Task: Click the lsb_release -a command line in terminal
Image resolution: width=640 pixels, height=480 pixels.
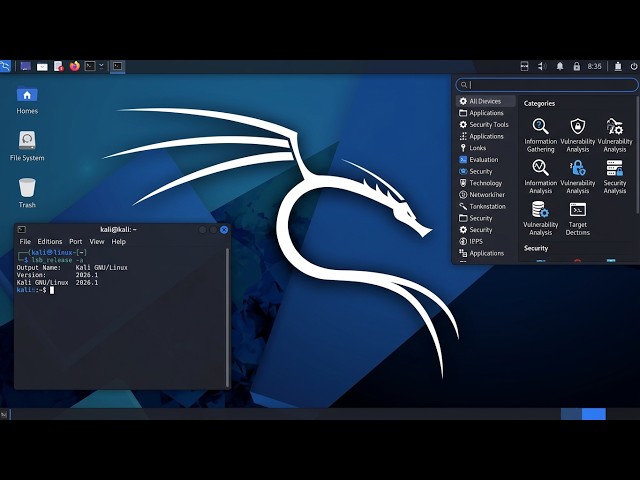Action: click(x=57, y=260)
